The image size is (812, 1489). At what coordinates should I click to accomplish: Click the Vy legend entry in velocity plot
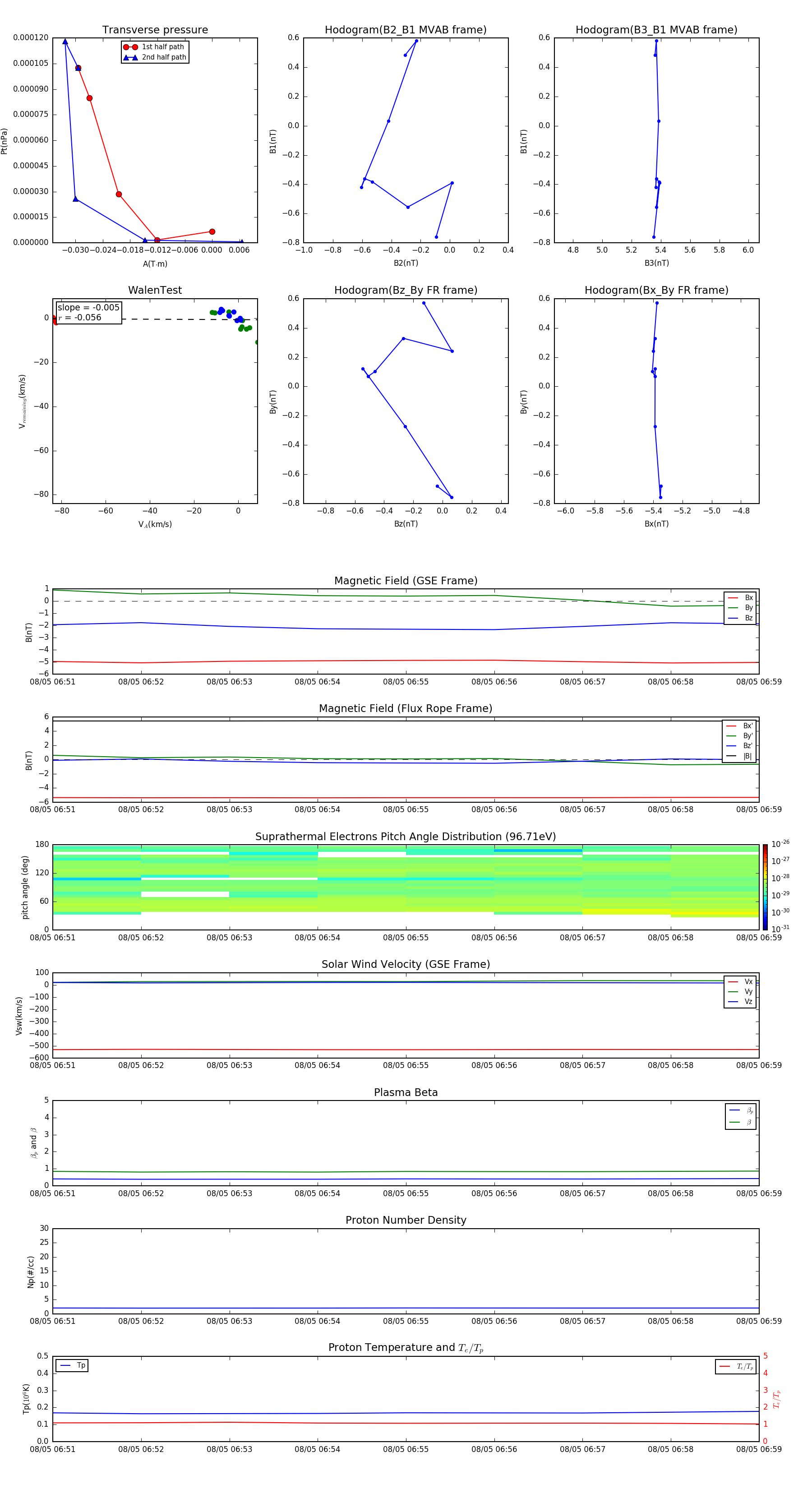740,992
